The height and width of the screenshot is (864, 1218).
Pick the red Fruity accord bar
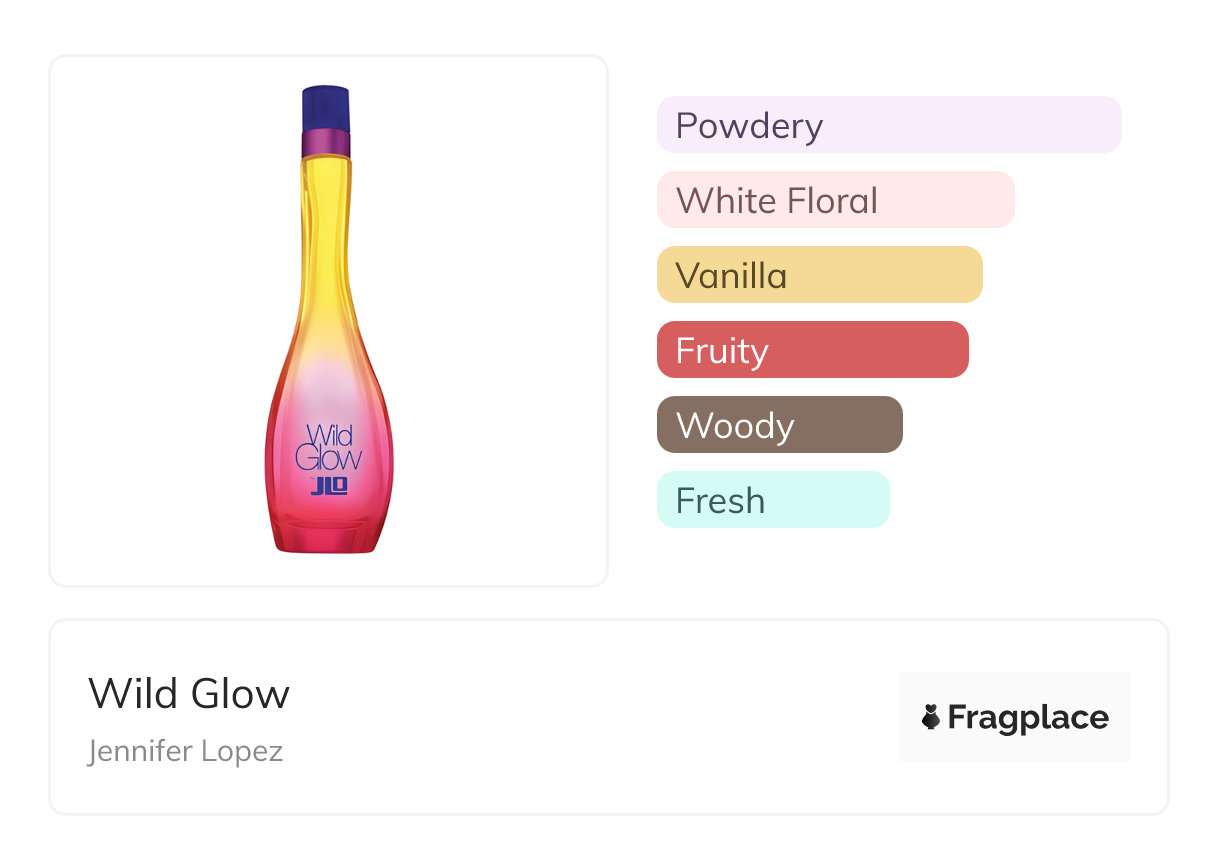click(812, 350)
